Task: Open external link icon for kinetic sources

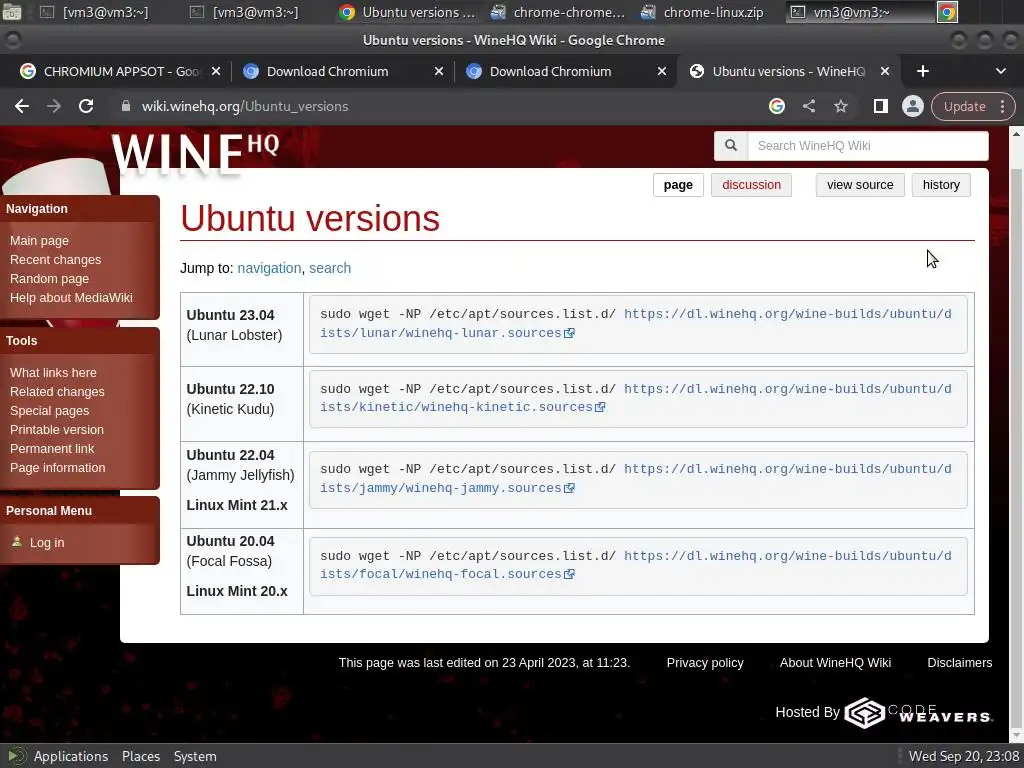Action: [x=600, y=407]
